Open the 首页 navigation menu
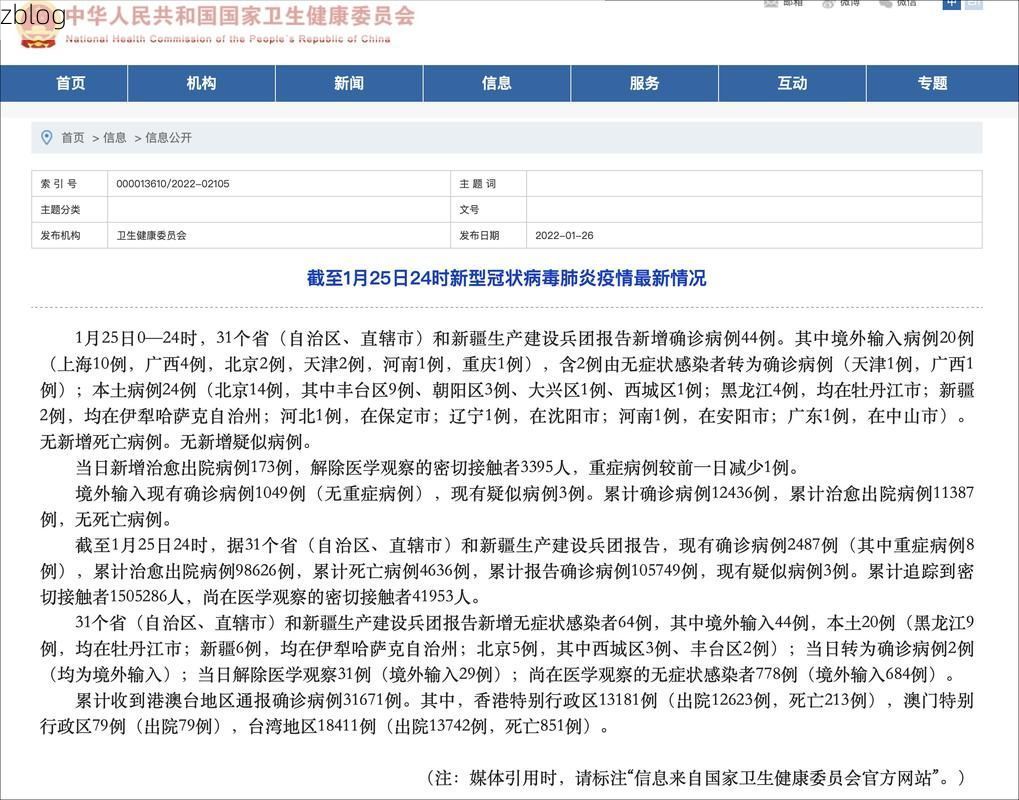The image size is (1019, 800). click(x=71, y=83)
